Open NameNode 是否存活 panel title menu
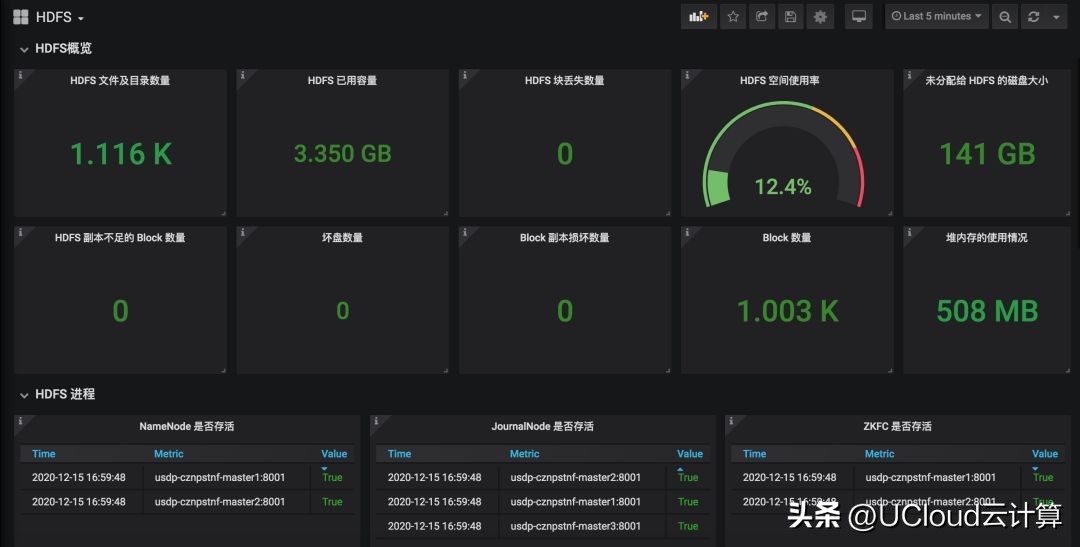The image size is (1080, 547). [x=187, y=426]
